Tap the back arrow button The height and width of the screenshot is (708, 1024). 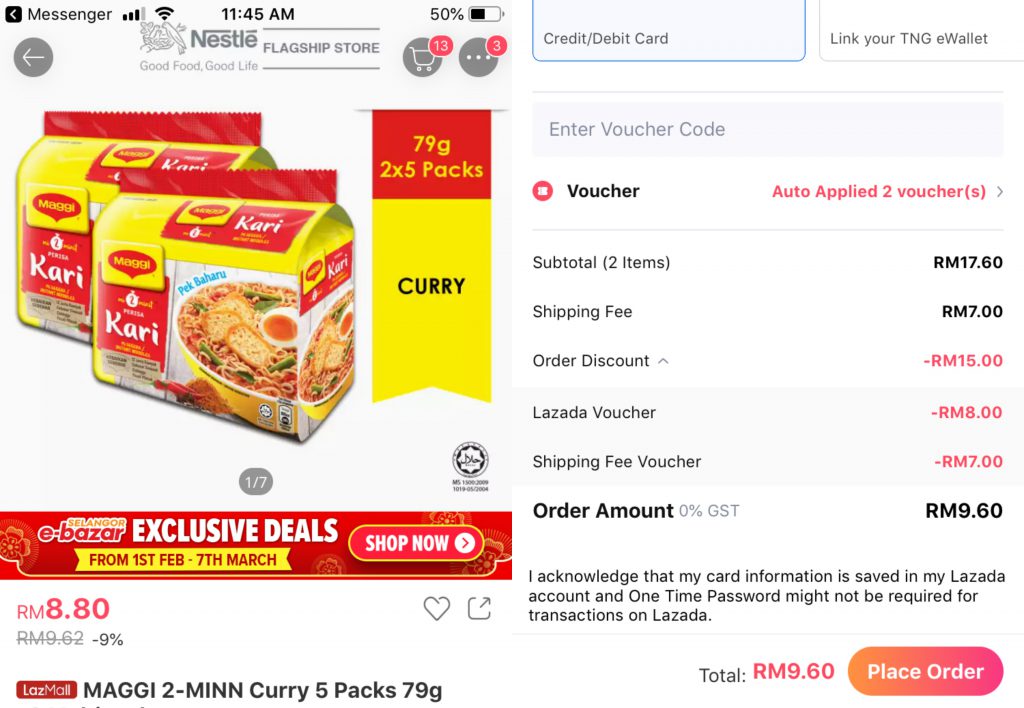(x=33, y=58)
